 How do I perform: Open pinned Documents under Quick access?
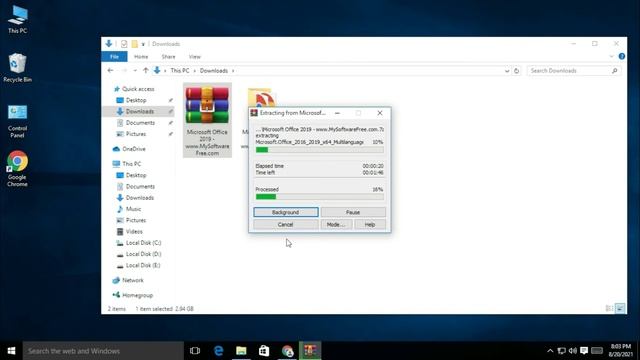pos(140,123)
